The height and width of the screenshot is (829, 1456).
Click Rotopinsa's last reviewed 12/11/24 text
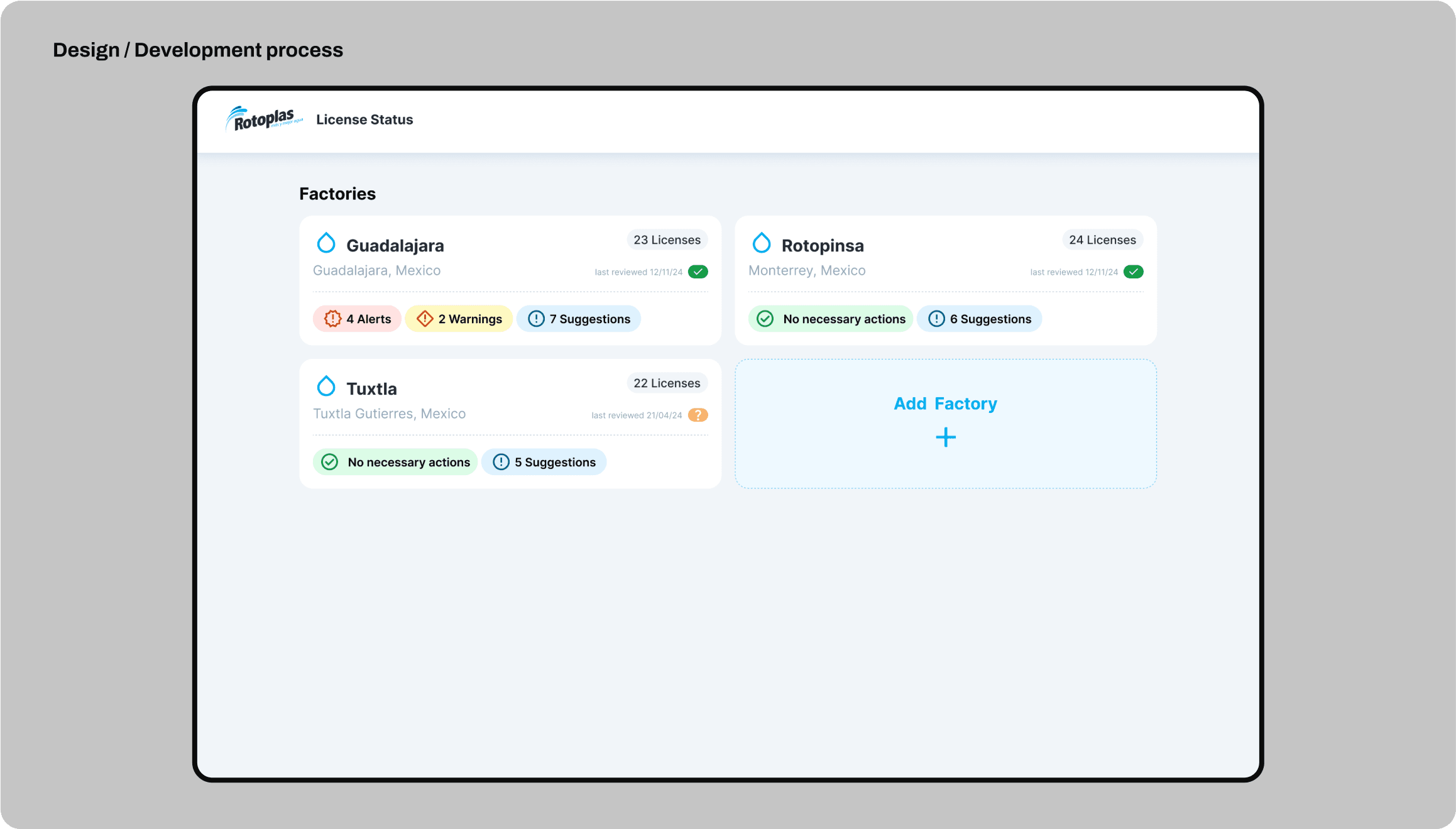tap(1074, 272)
